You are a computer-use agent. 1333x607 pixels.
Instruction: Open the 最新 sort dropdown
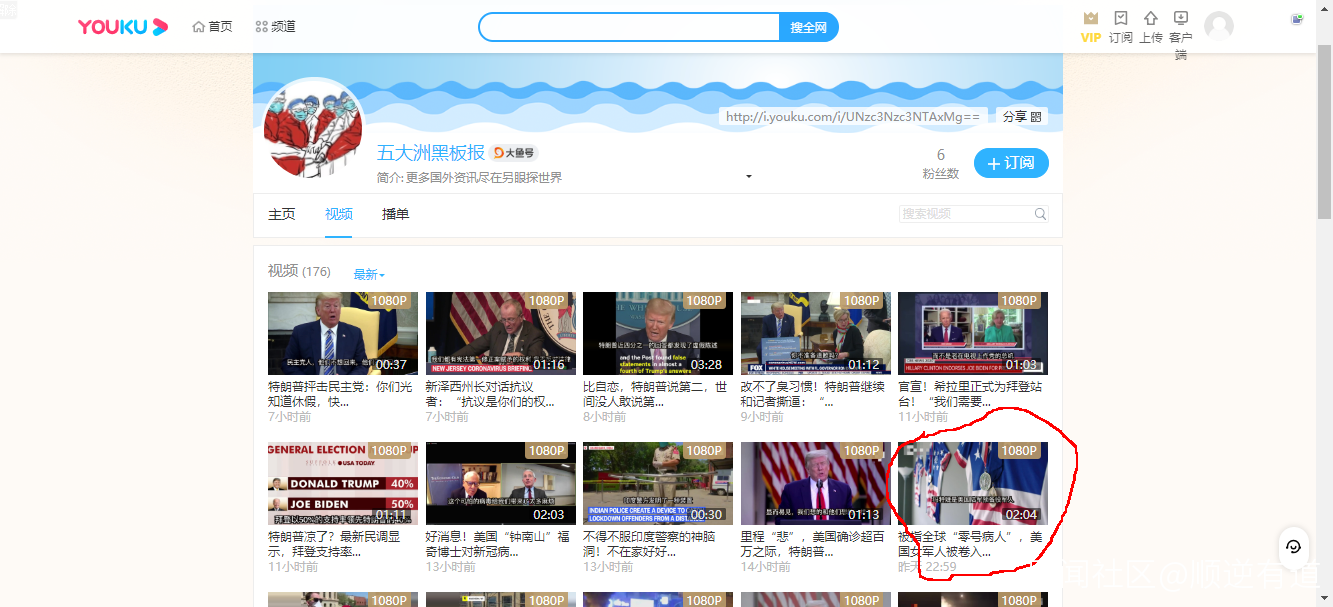369,274
